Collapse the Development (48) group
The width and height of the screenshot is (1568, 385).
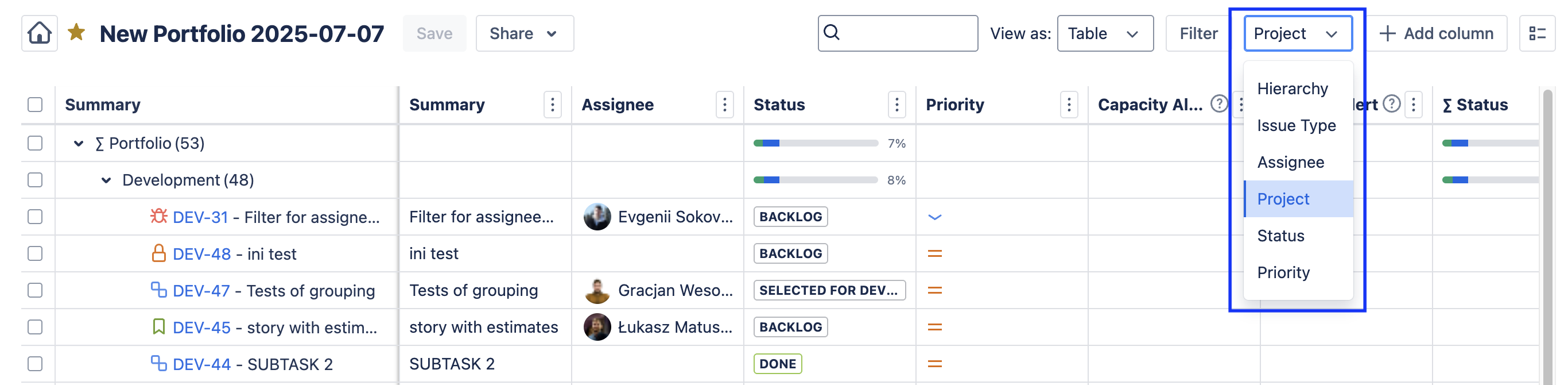click(x=106, y=180)
